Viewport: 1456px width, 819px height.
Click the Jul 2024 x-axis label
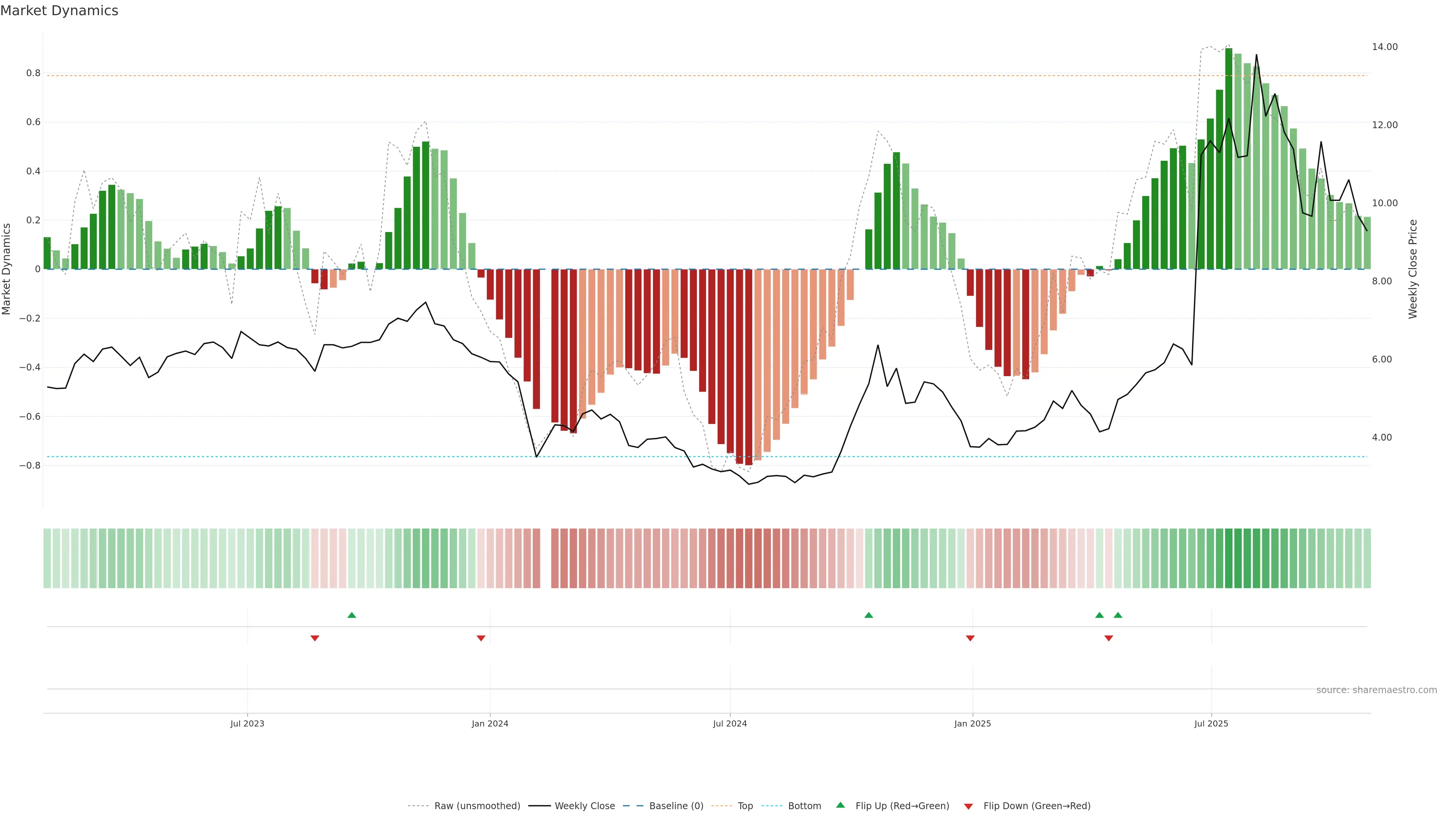(730, 723)
